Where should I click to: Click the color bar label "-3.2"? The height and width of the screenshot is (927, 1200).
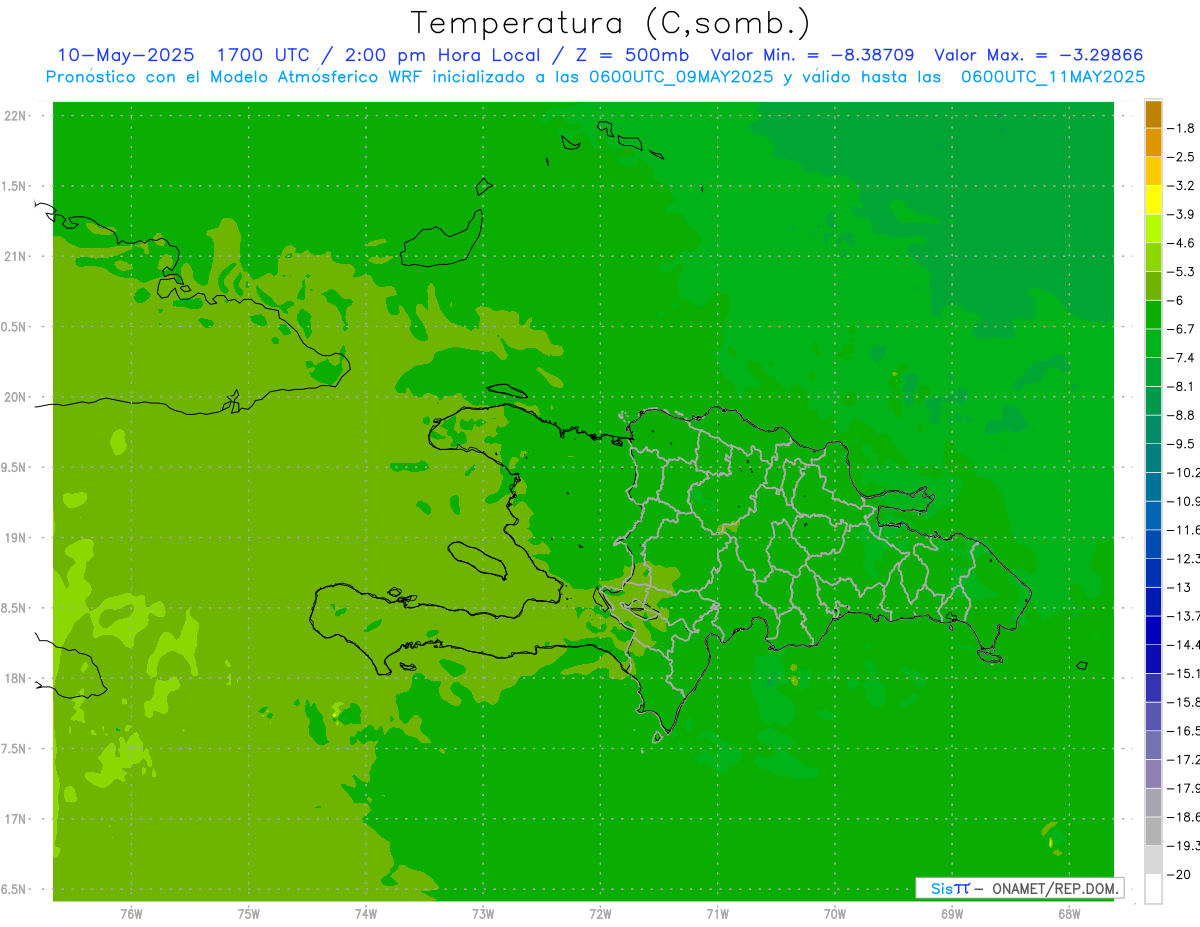click(x=1182, y=186)
